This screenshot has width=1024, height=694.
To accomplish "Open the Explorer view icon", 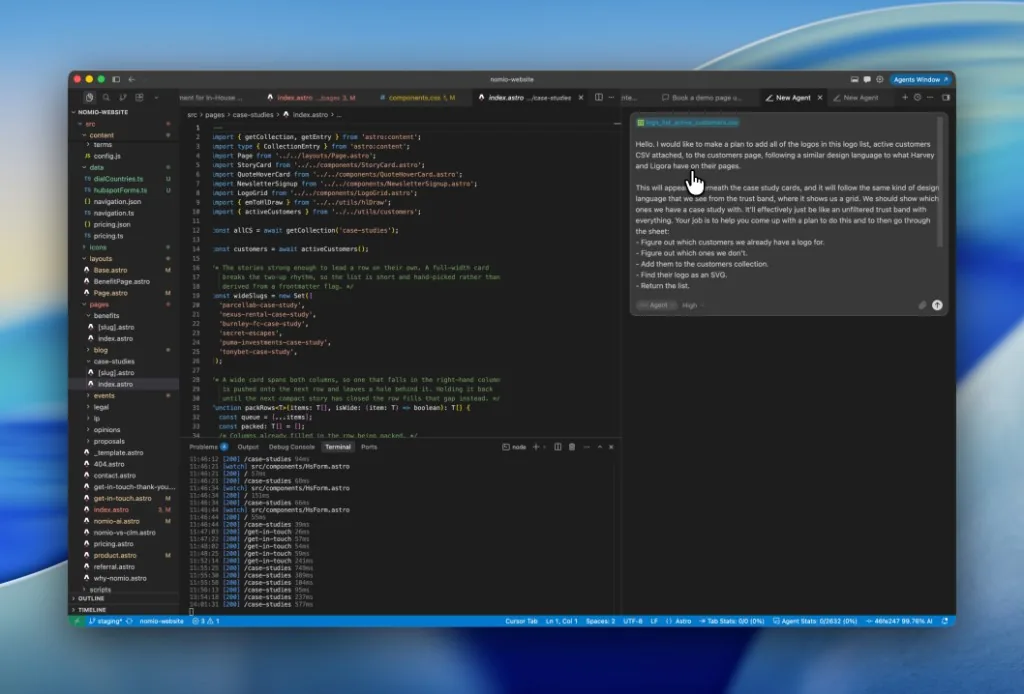I will point(89,97).
